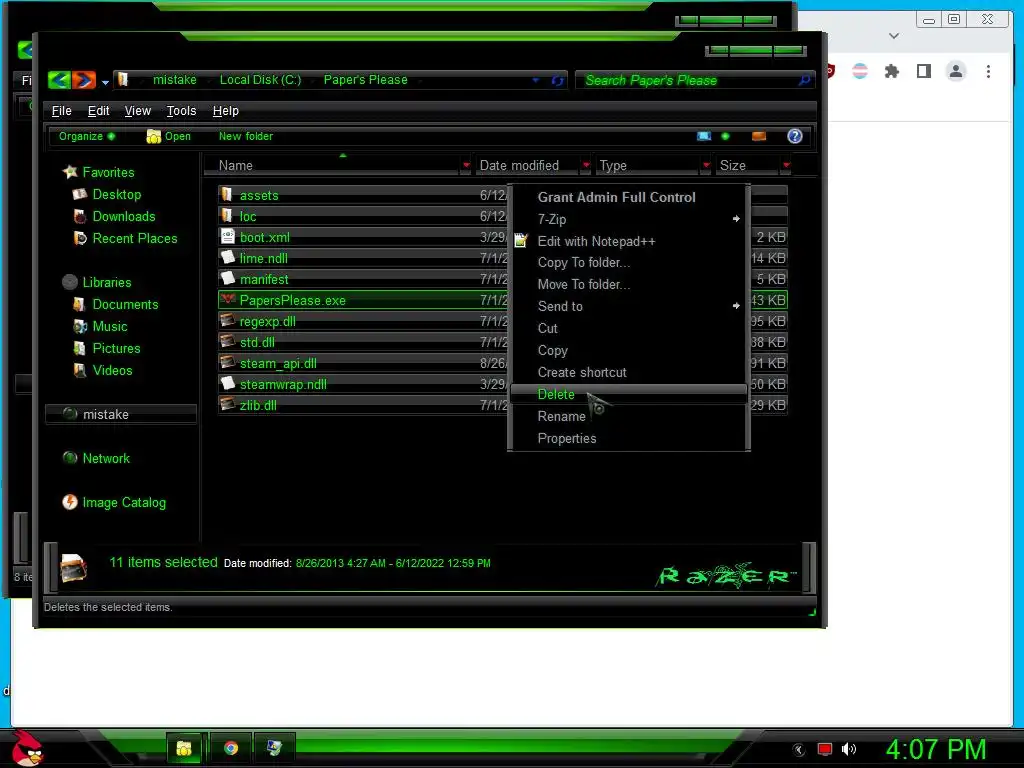Open the view options dropdown dot

tap(725, 136)
